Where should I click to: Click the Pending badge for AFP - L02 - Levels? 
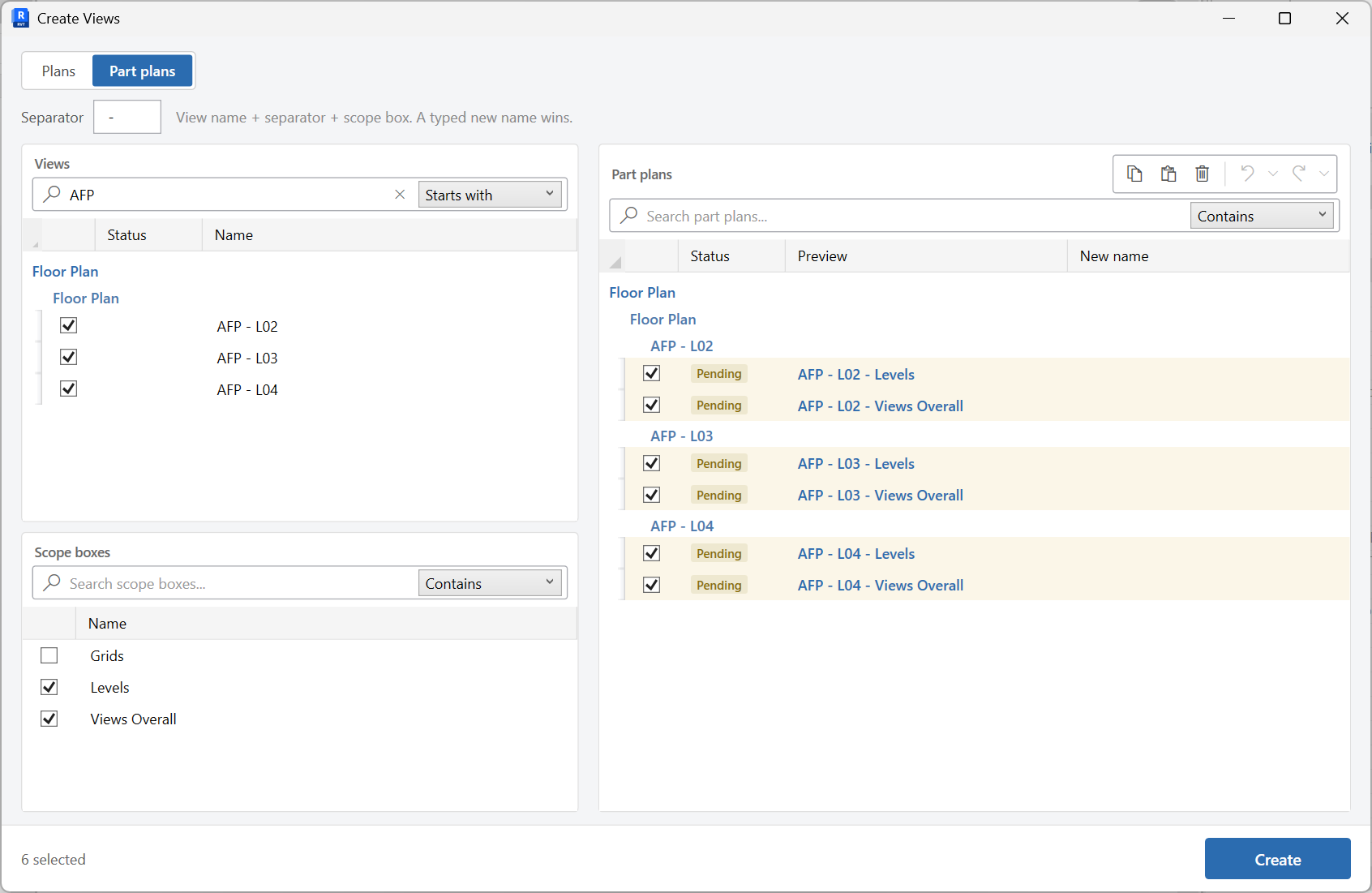719,374
